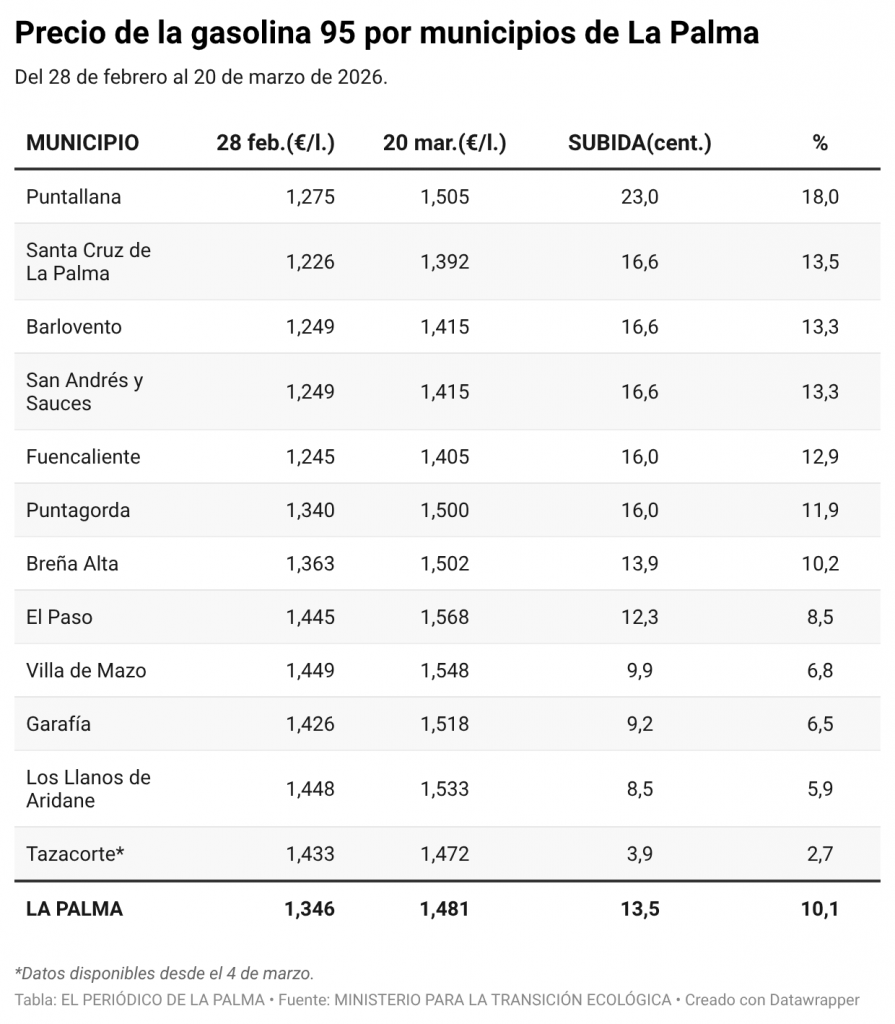The image size is (895, 1024).
Task: Select the Garafía municipality name
Action: tap(58, 724)
